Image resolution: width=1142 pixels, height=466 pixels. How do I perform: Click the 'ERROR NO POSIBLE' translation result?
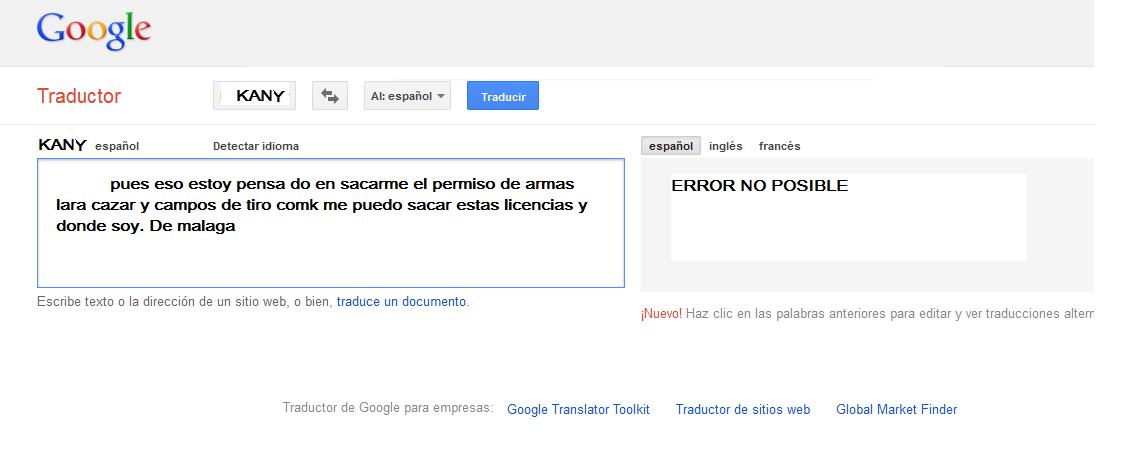[x=759, y=186]
